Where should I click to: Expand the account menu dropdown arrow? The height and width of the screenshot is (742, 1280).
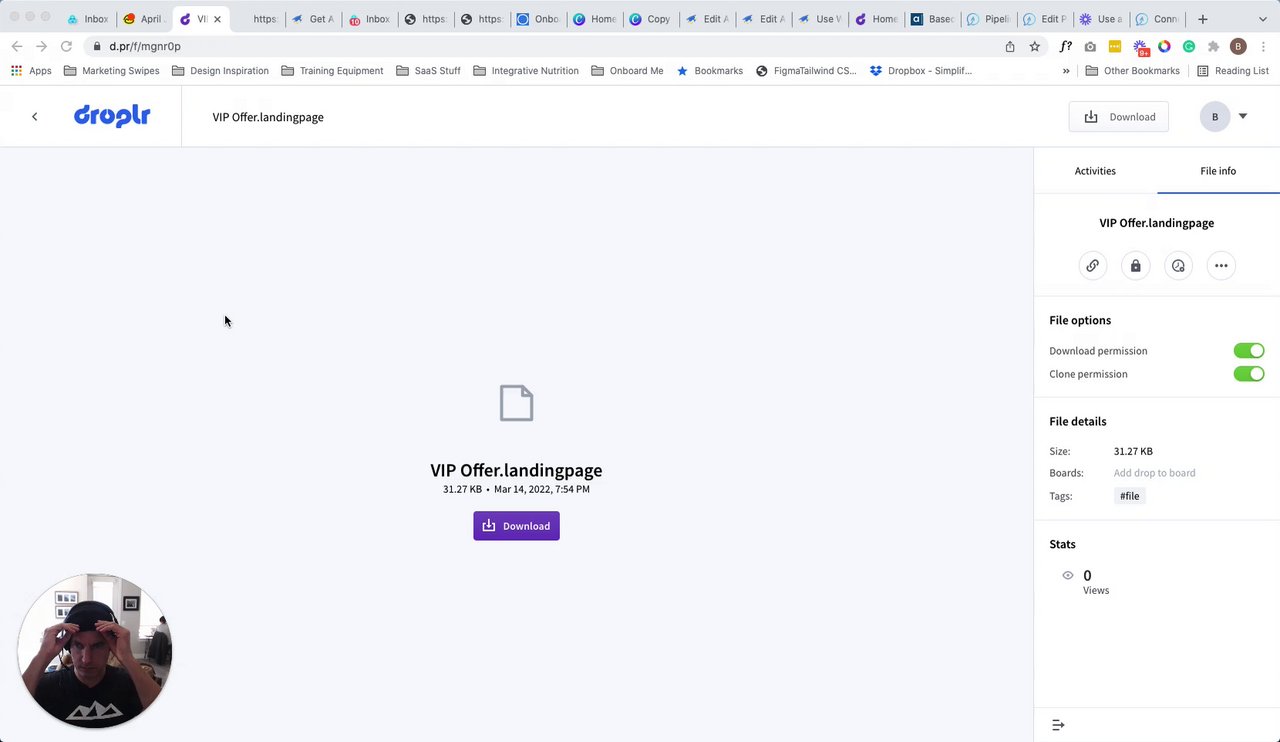1243,117
